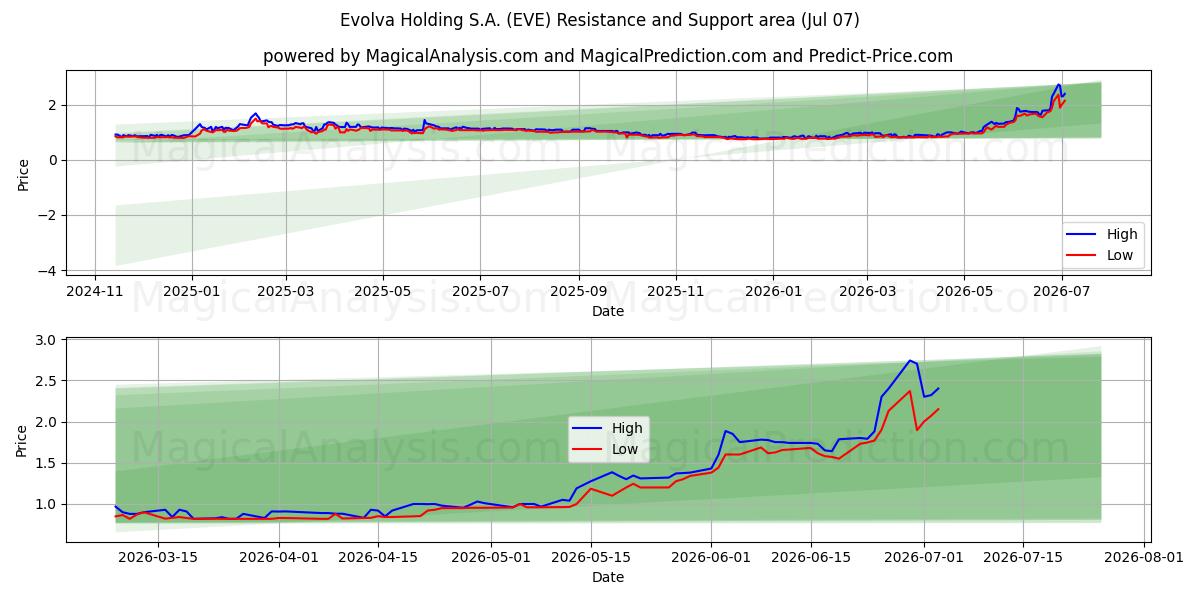Click the 2024-11 tick label on the top chart
Screen dimensions: 1200x600
point(94,292)
